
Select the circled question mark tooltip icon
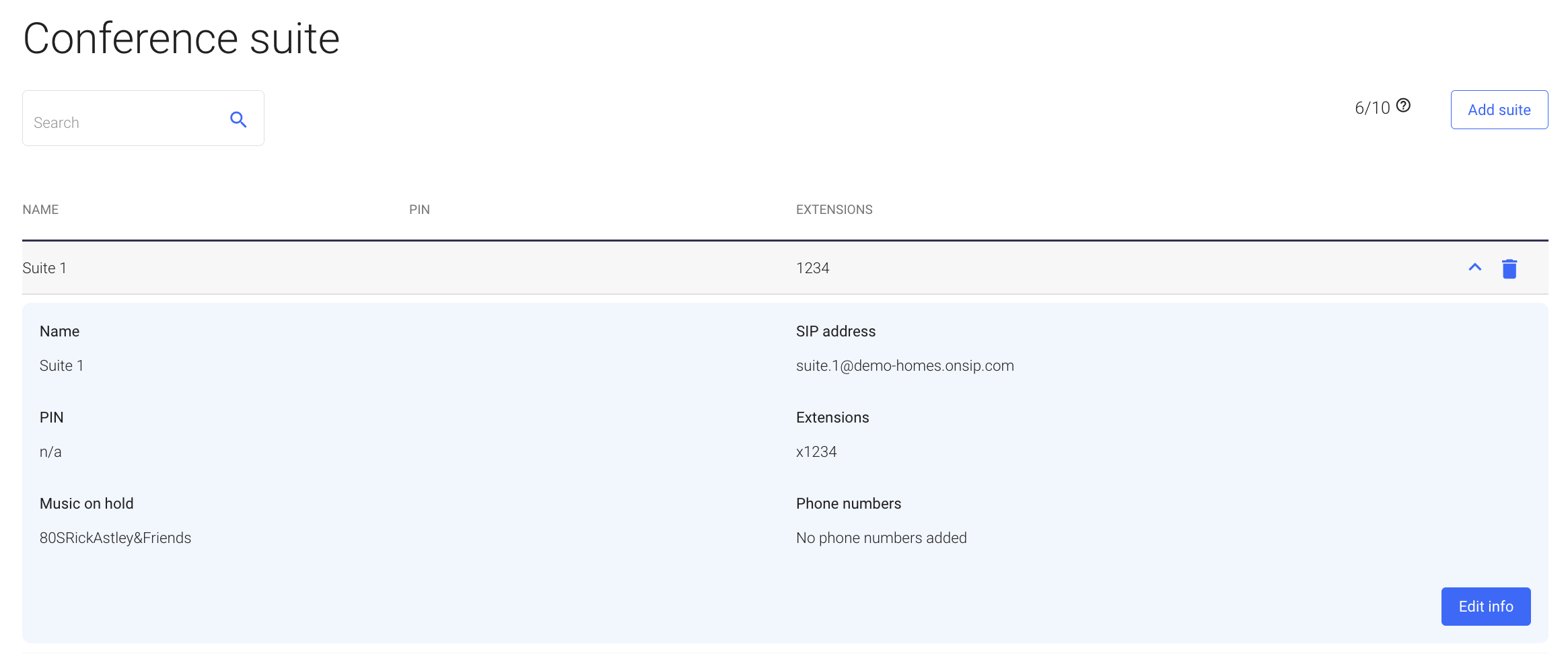pyautogui.click(x=1404, y=105)
